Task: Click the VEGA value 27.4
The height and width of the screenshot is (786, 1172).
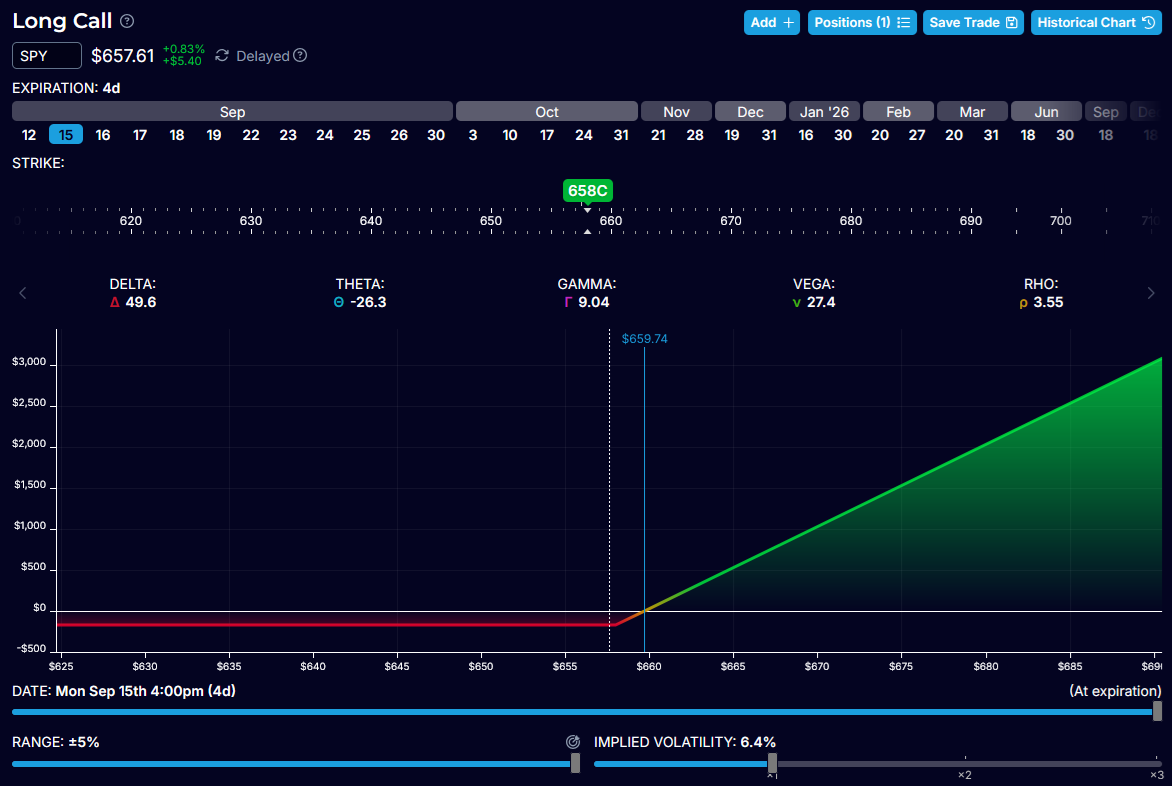Action: 821,303
